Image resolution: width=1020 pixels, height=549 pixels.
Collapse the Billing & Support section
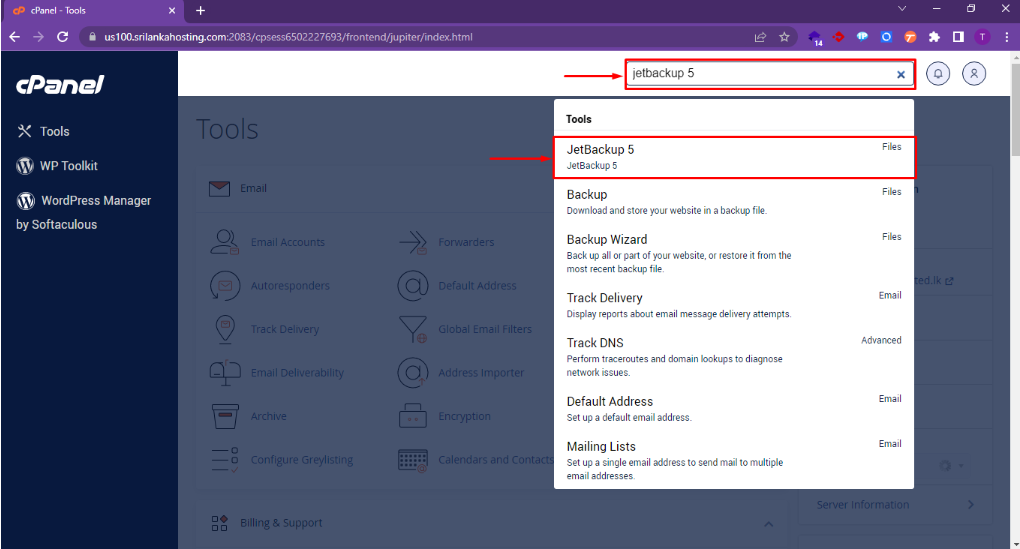768,523
